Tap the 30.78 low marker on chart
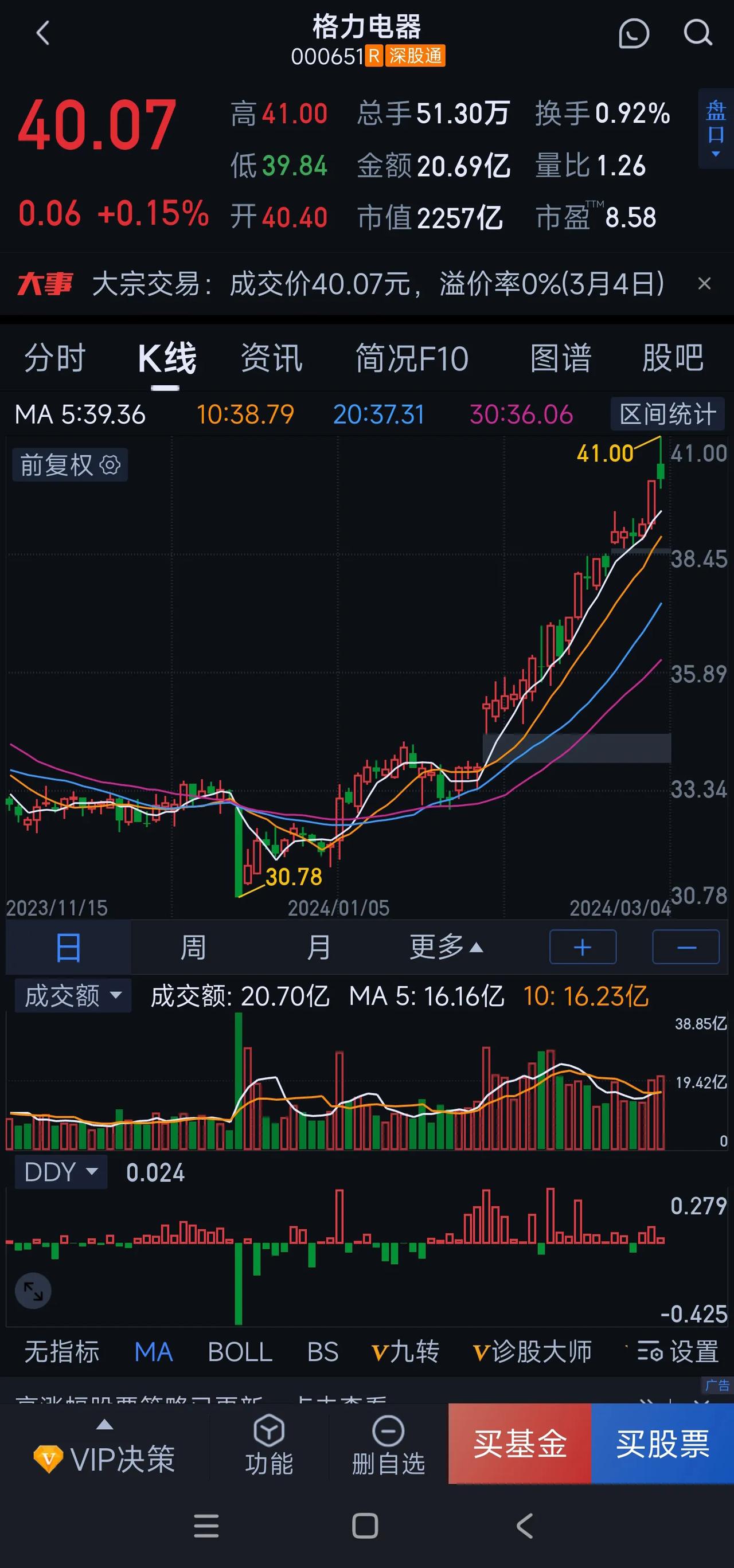The image size is (734, 1568). (294, 877)
